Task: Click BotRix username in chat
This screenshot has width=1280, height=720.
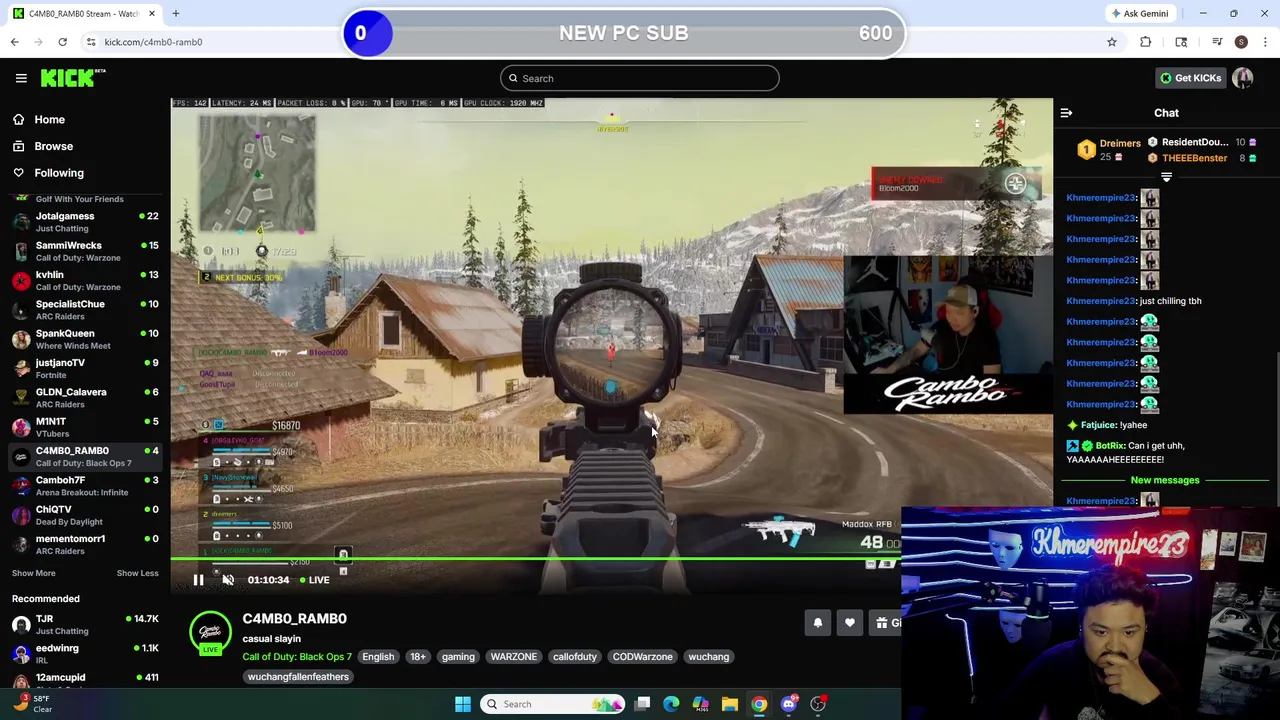Action: [1110, 446]
